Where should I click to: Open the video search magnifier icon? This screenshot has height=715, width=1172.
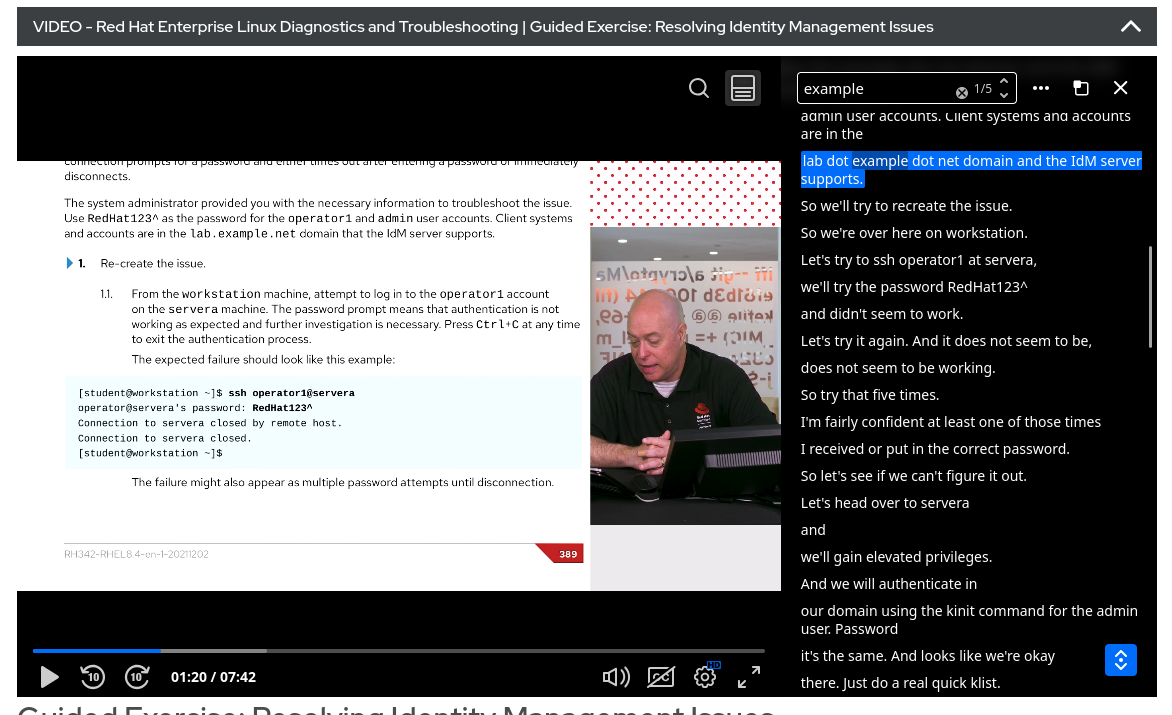coord(699,88)
